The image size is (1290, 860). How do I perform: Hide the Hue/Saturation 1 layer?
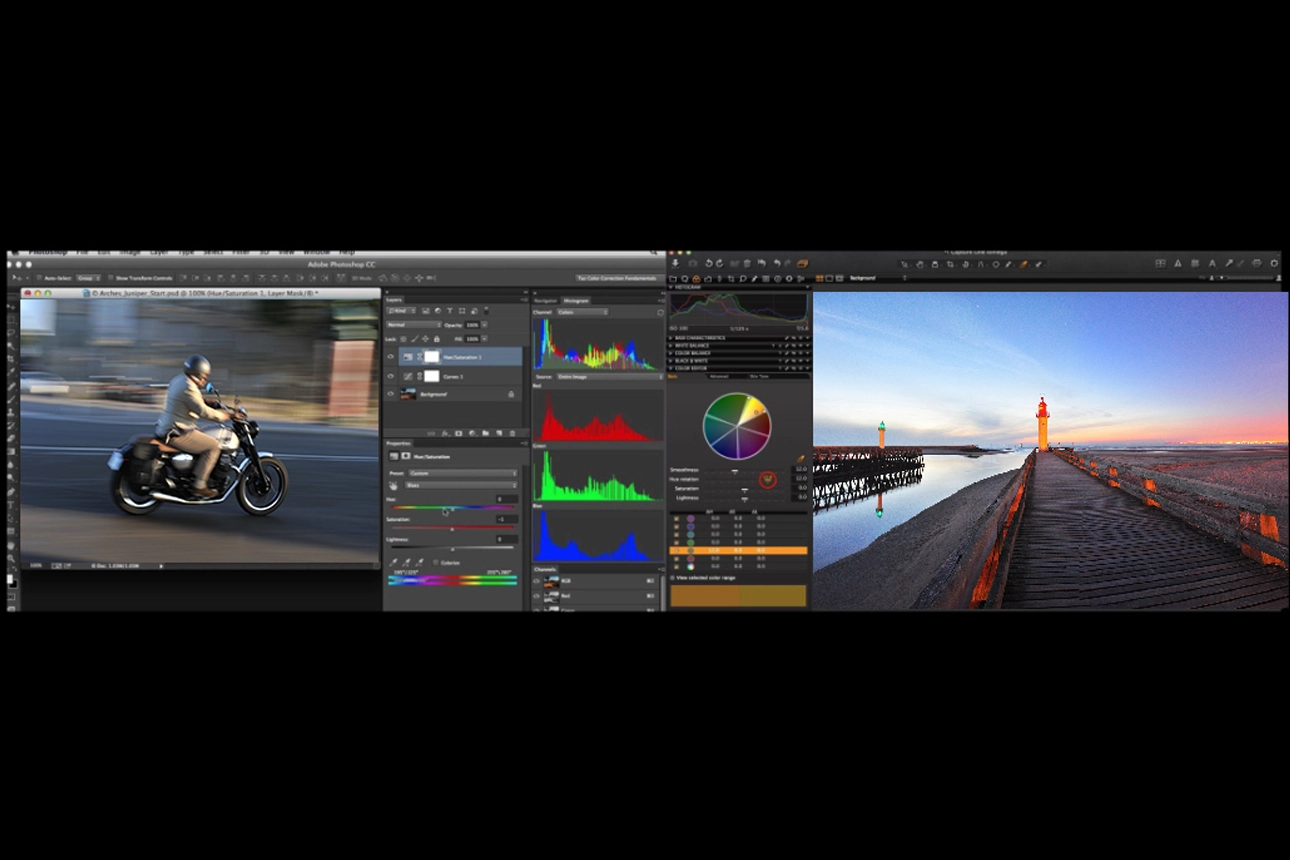[x=390, y=357]
